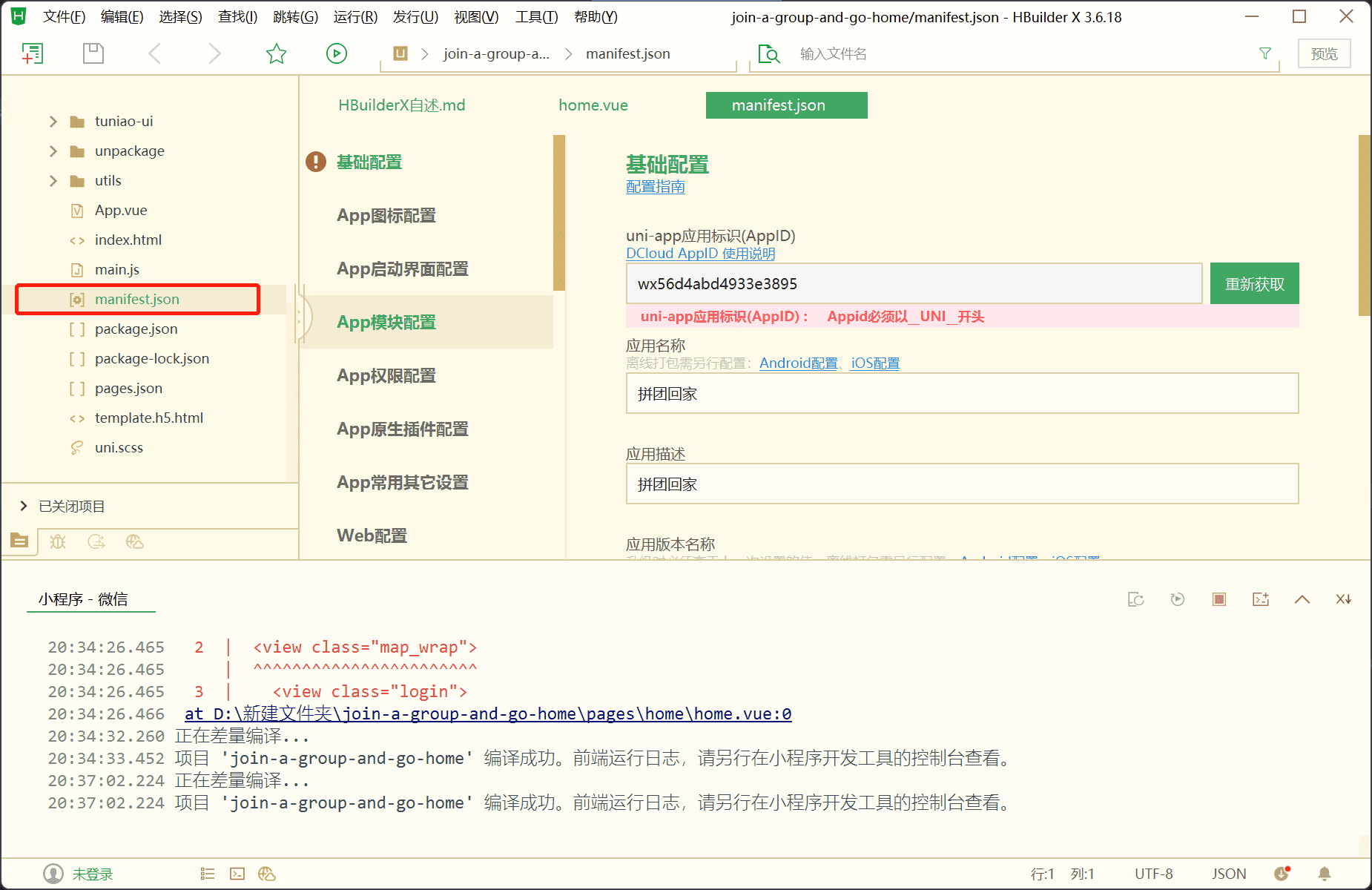The image size is (1372, 890).
Task: Click the manifest section list scrollbar
Action: coord(559,213)
